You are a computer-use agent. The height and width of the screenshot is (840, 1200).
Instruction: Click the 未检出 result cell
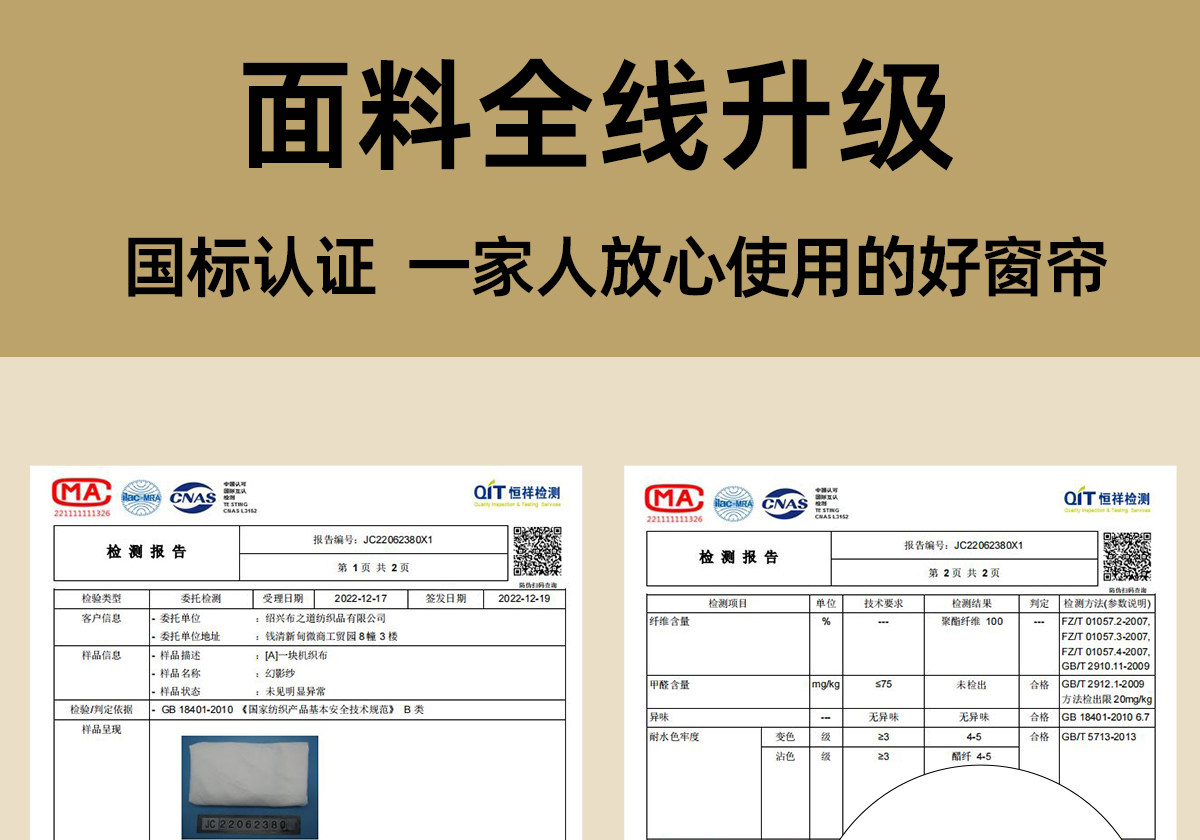pos(971,685)
